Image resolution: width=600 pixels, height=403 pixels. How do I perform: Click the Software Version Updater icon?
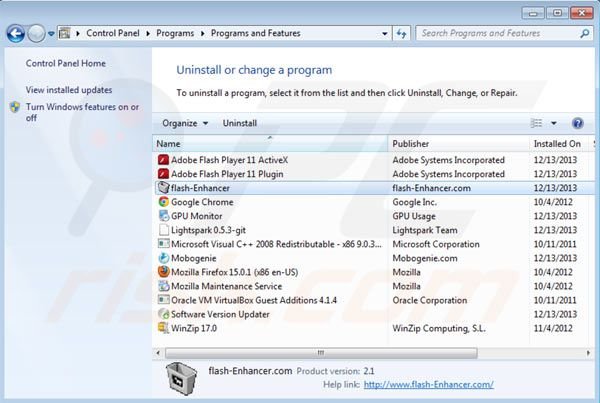click(x=163, y=314)
